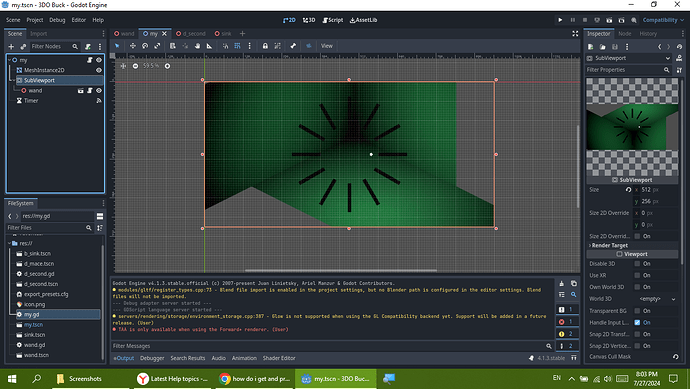Open snapping options three-dot menu
This screenshot has width=690, height=389.
[x=250, y=46]
